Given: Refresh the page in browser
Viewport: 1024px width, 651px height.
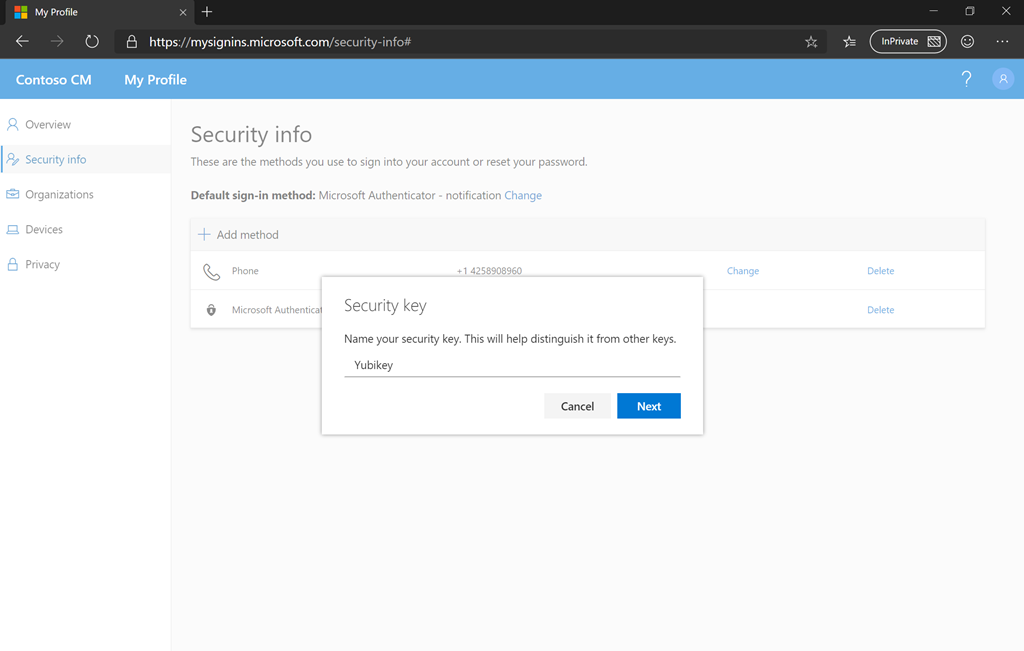Looking at the screenshot, I should 92,42.
